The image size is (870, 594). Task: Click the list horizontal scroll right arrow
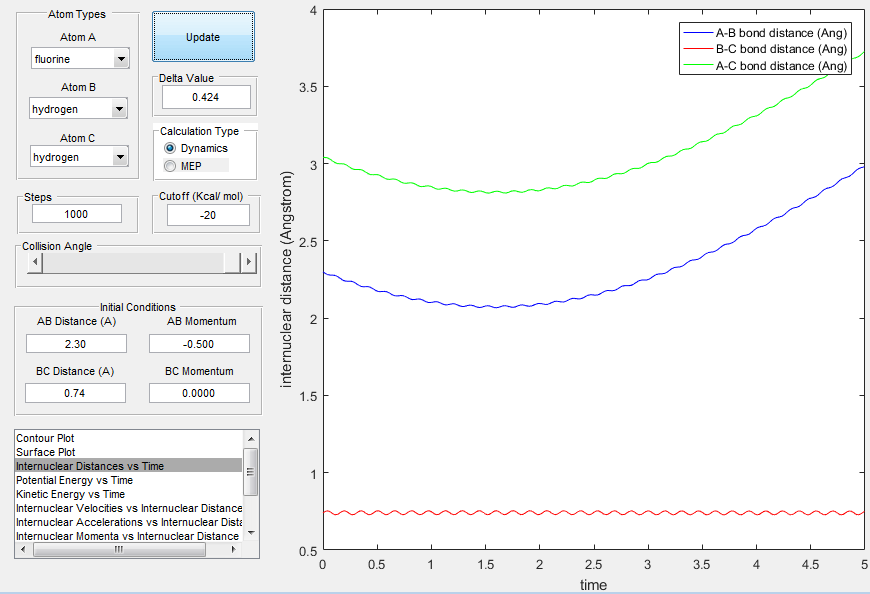click(x=234, y=550)
